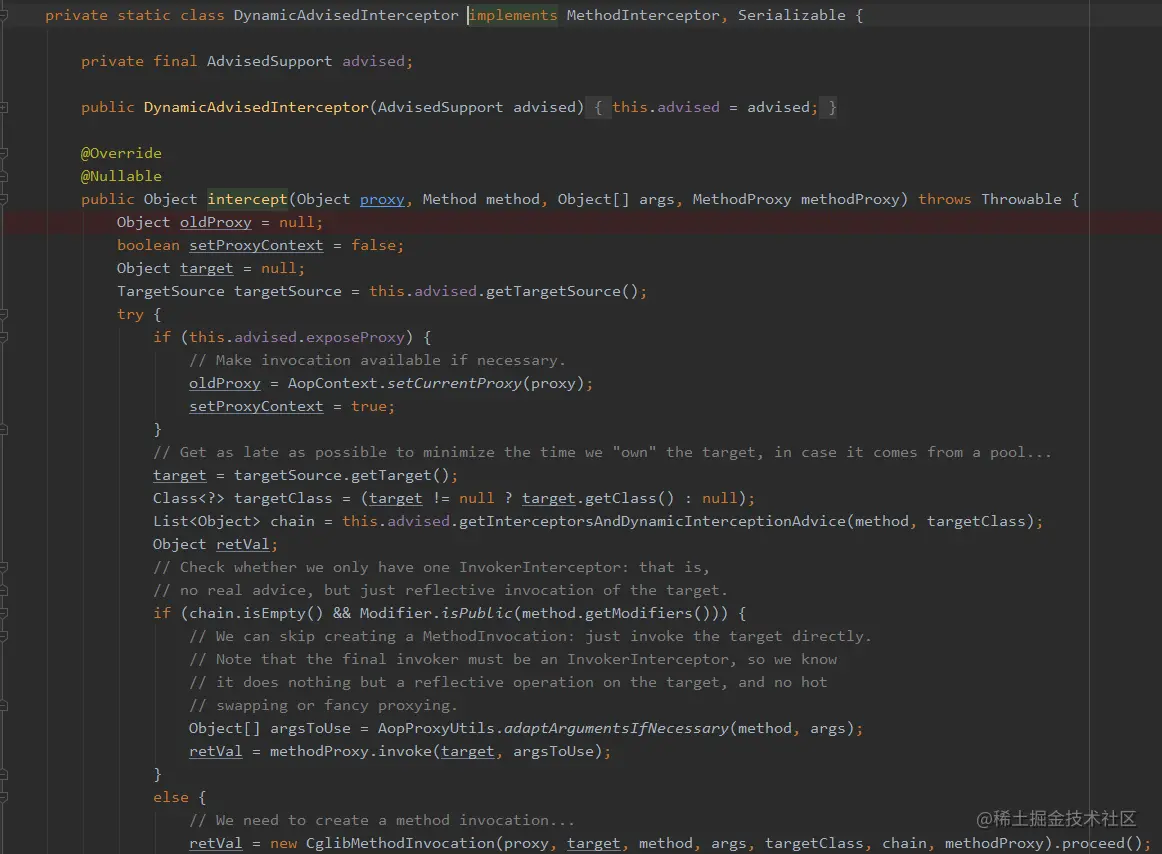Click 'retVal' in the 'Object retVal;' line
Viewport: 1162px width, 854px height.
pyautogui.click(x=243, y=544)
